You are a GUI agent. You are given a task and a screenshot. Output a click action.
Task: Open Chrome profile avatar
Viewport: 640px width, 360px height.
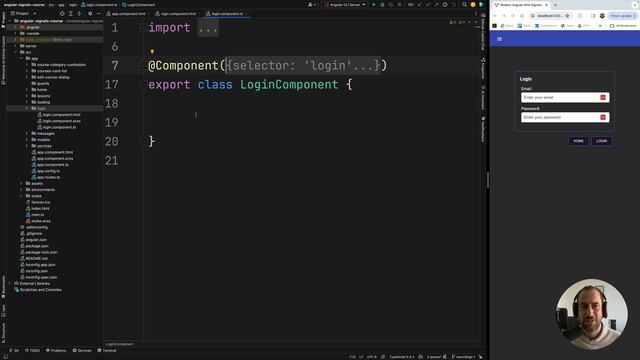pos(602,16)
